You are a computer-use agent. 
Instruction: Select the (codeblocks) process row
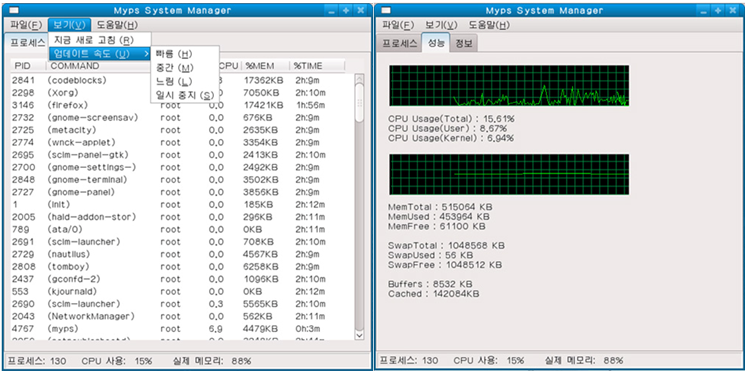[182, 80]
